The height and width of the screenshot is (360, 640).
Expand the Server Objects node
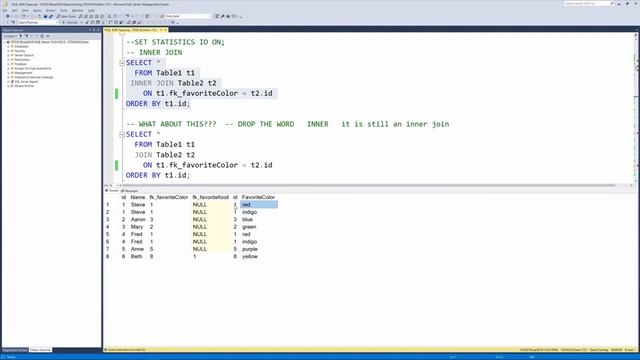point(8,55)
